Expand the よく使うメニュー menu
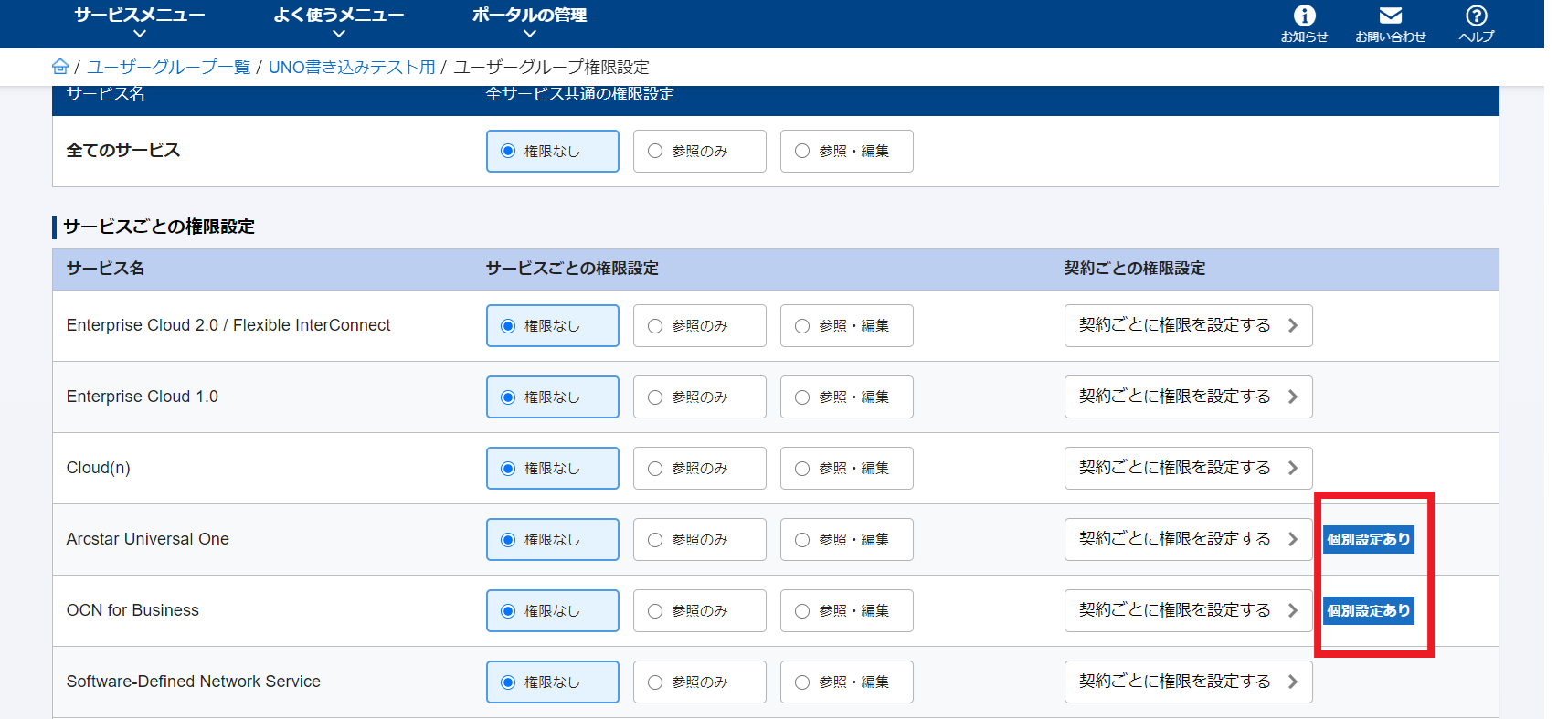This screenshot has height=719, width=1568. pos(339,23)
